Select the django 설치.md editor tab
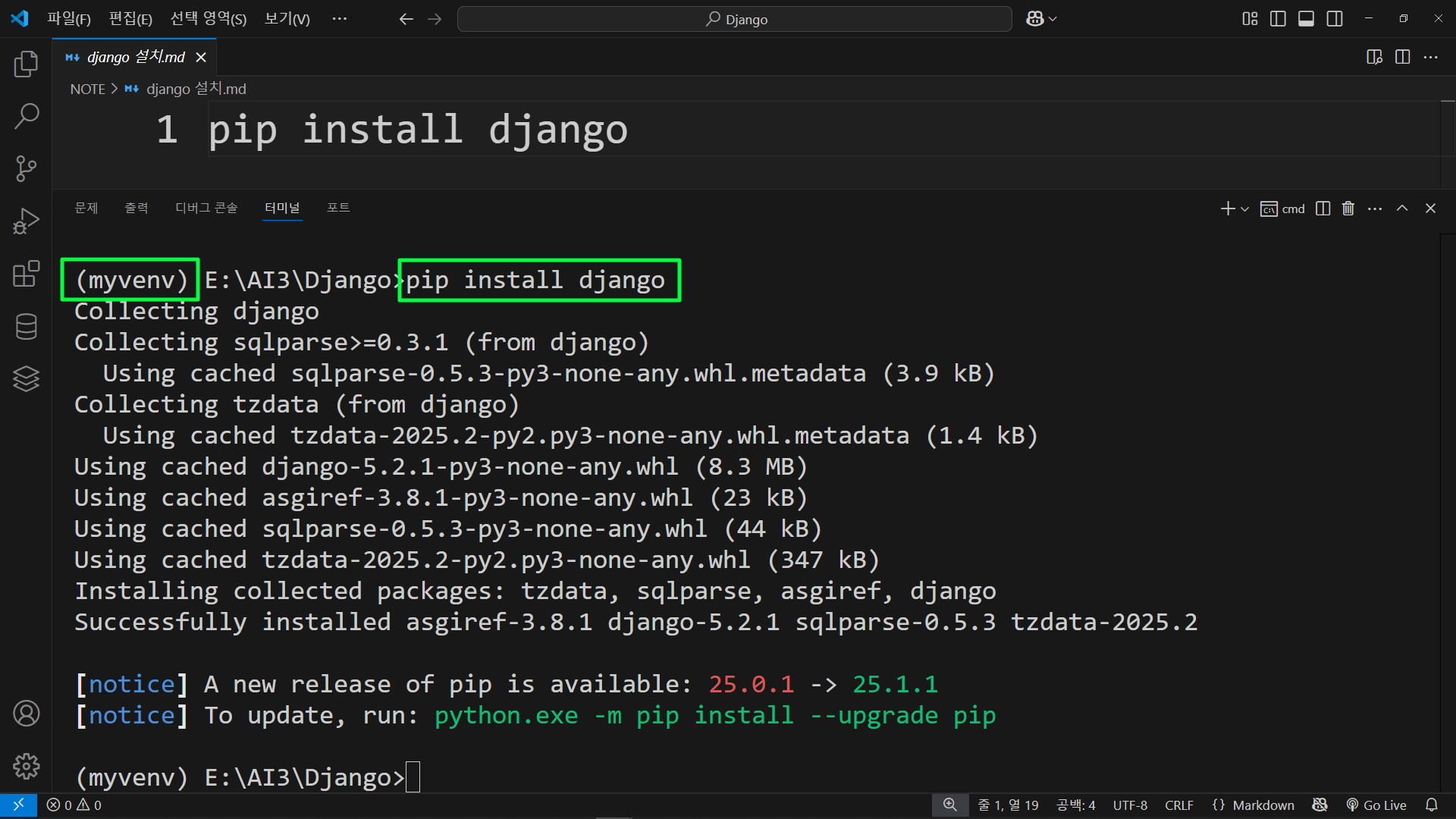Image resolution: width=1456 pixels, height=819 pixels. [135, 57]
